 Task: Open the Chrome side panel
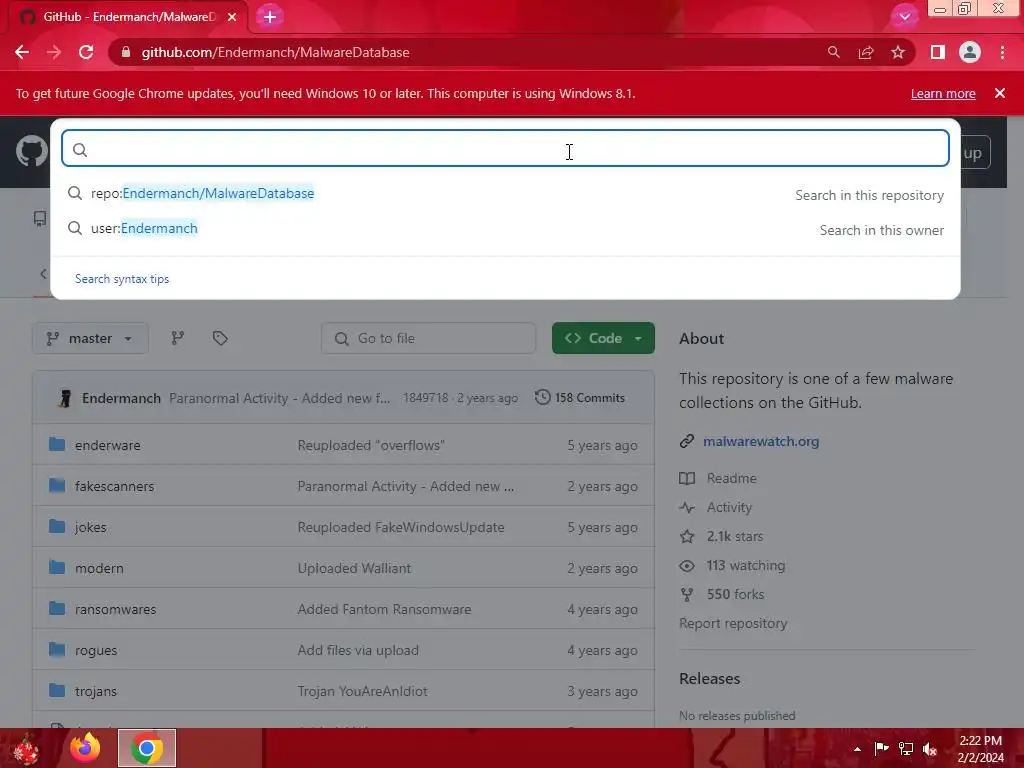[x=937, y=52]
